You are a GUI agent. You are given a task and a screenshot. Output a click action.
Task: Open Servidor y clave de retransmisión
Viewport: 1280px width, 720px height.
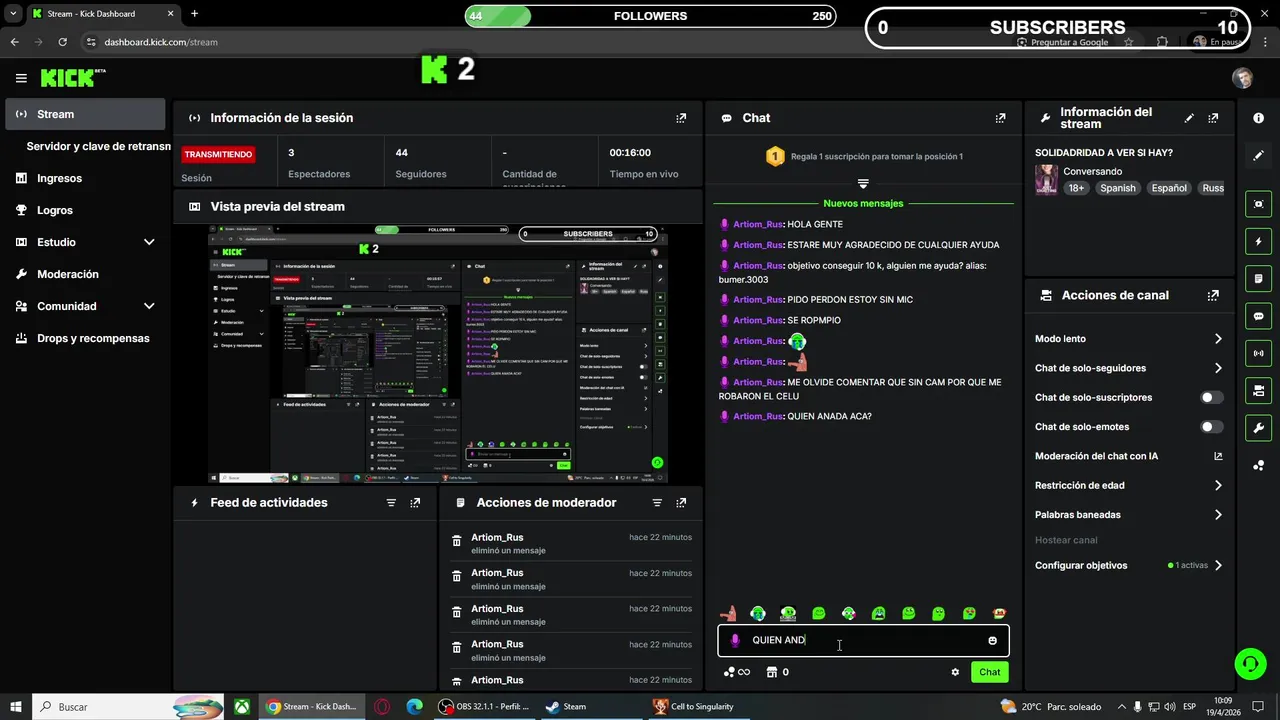98,146
